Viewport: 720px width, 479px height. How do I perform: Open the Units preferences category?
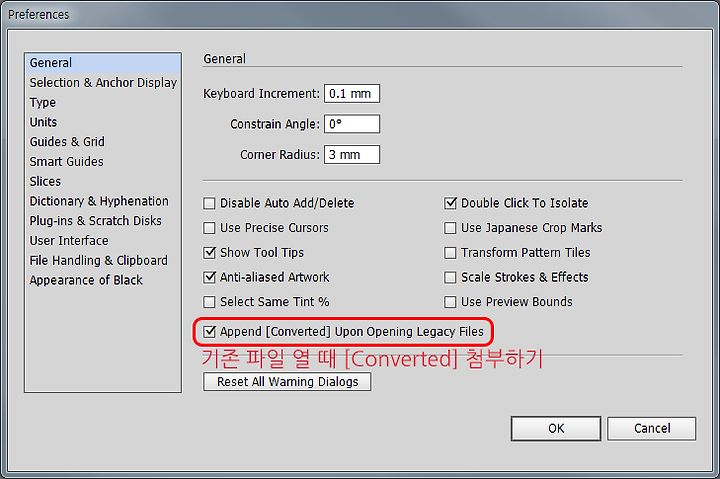click(x=103, y=122)
